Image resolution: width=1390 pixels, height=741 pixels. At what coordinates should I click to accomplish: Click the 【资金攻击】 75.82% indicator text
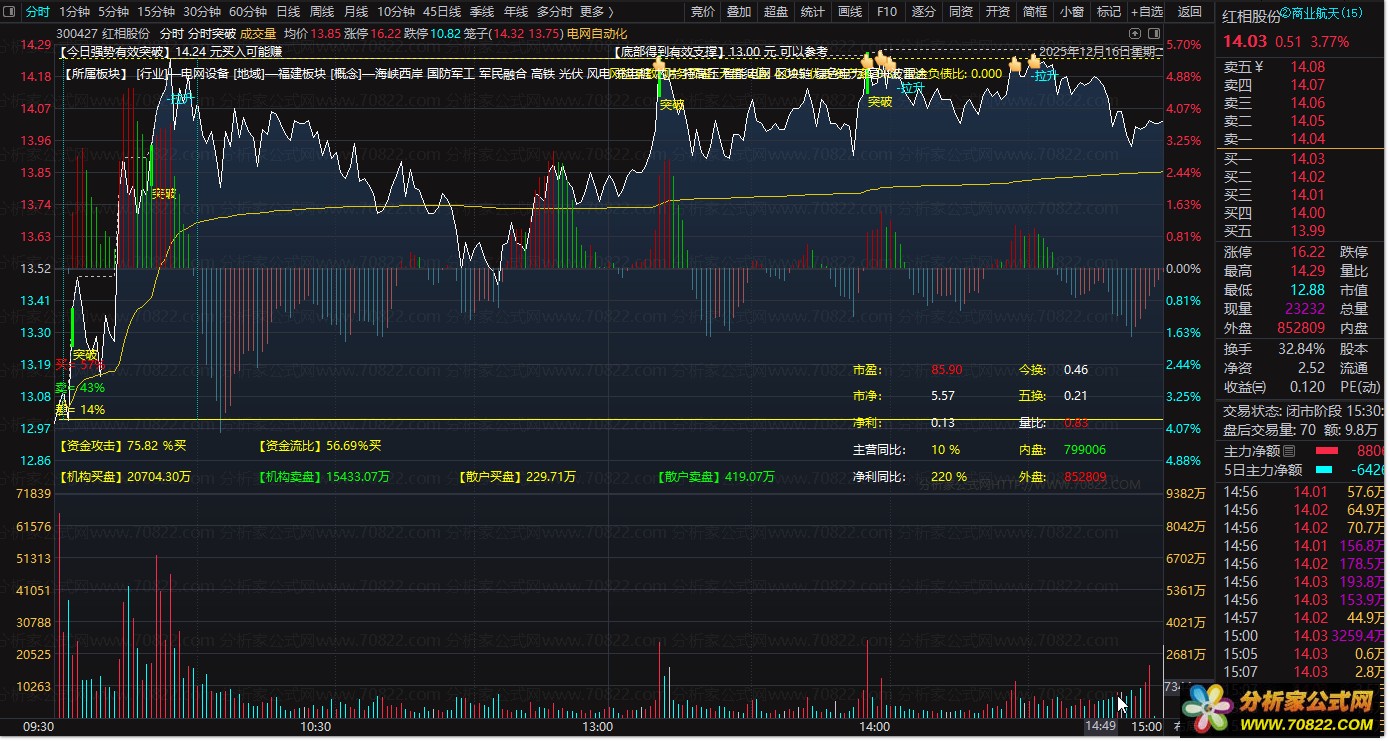tap(123, 446)
